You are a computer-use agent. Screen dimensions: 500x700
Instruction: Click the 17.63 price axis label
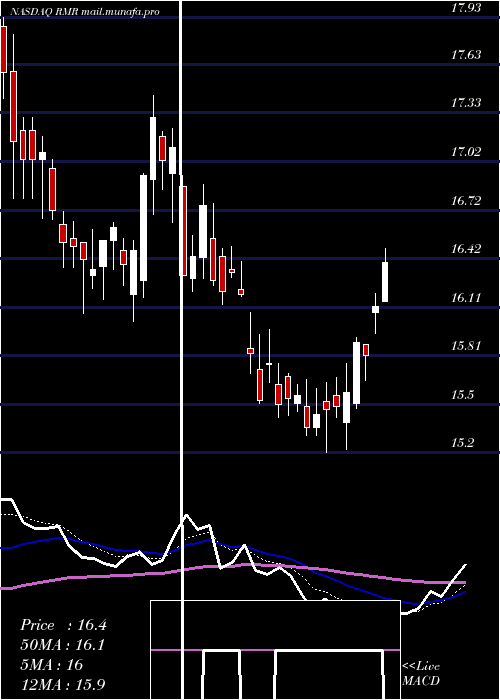click(x=466, y=55)
